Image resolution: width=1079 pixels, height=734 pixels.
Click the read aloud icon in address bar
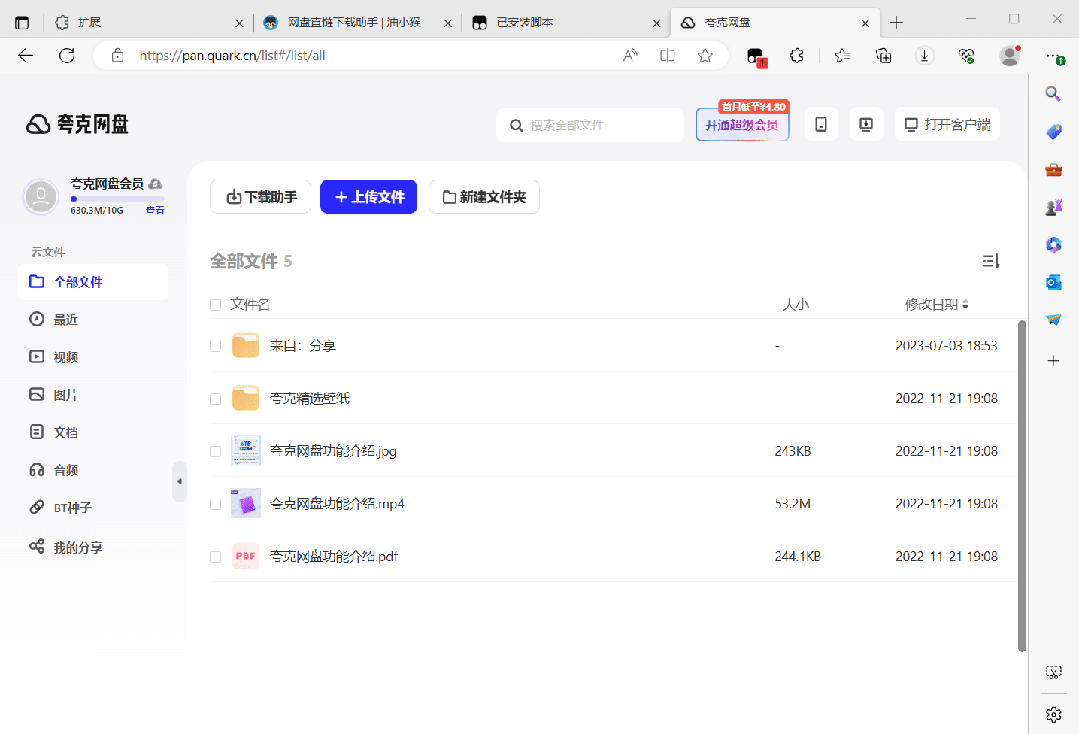pyautogui.click(x=630, y=56)
